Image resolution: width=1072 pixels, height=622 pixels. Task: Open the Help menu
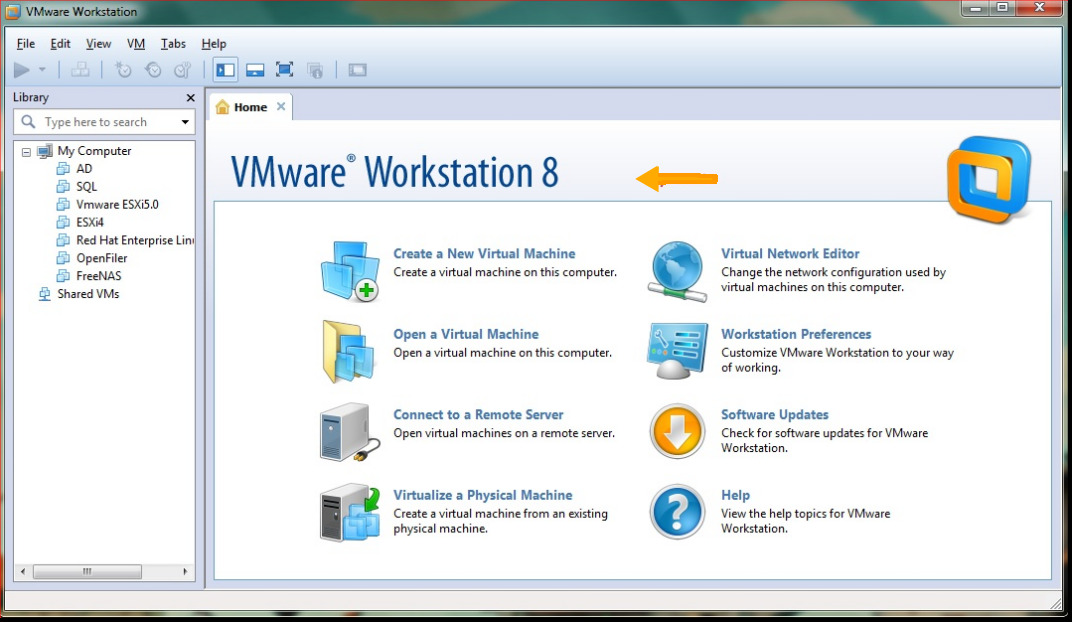213,44
